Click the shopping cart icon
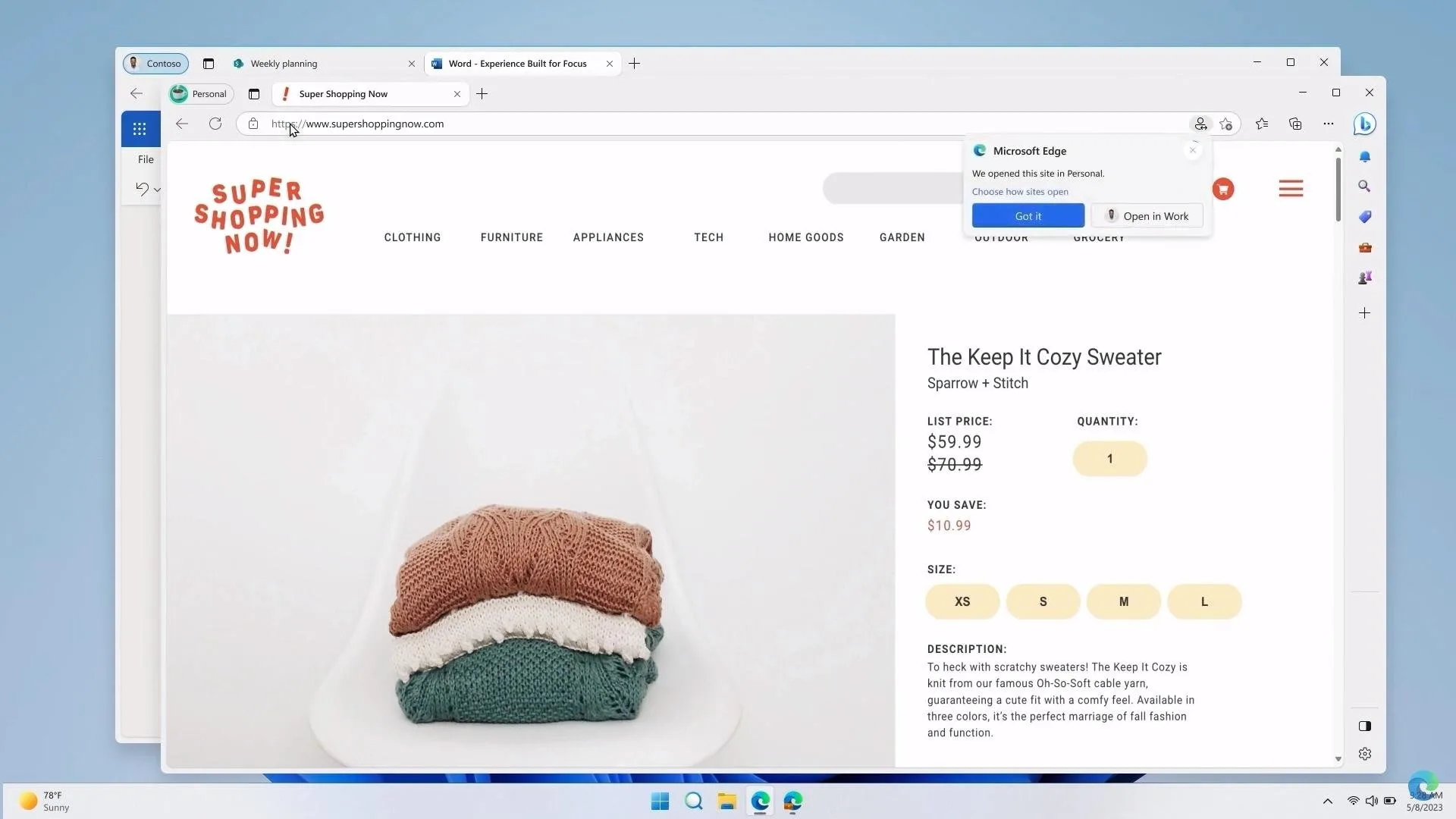The image size is (1456, 819). [1222, 189]
